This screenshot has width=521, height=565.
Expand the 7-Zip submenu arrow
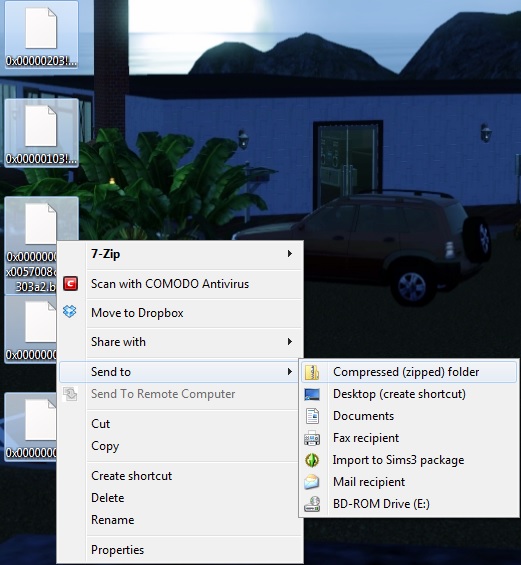[289, 254]
